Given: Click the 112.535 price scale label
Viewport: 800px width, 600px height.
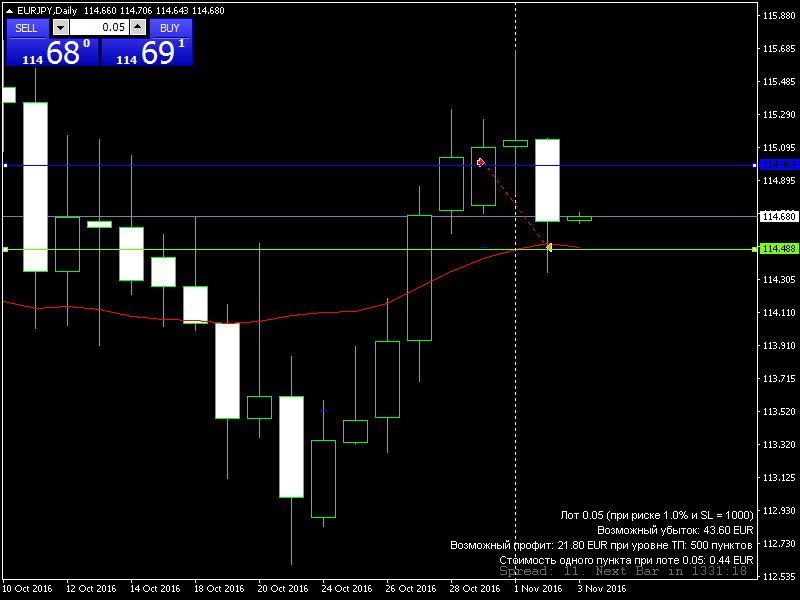Looking at the screenshot, I should 779,577.
